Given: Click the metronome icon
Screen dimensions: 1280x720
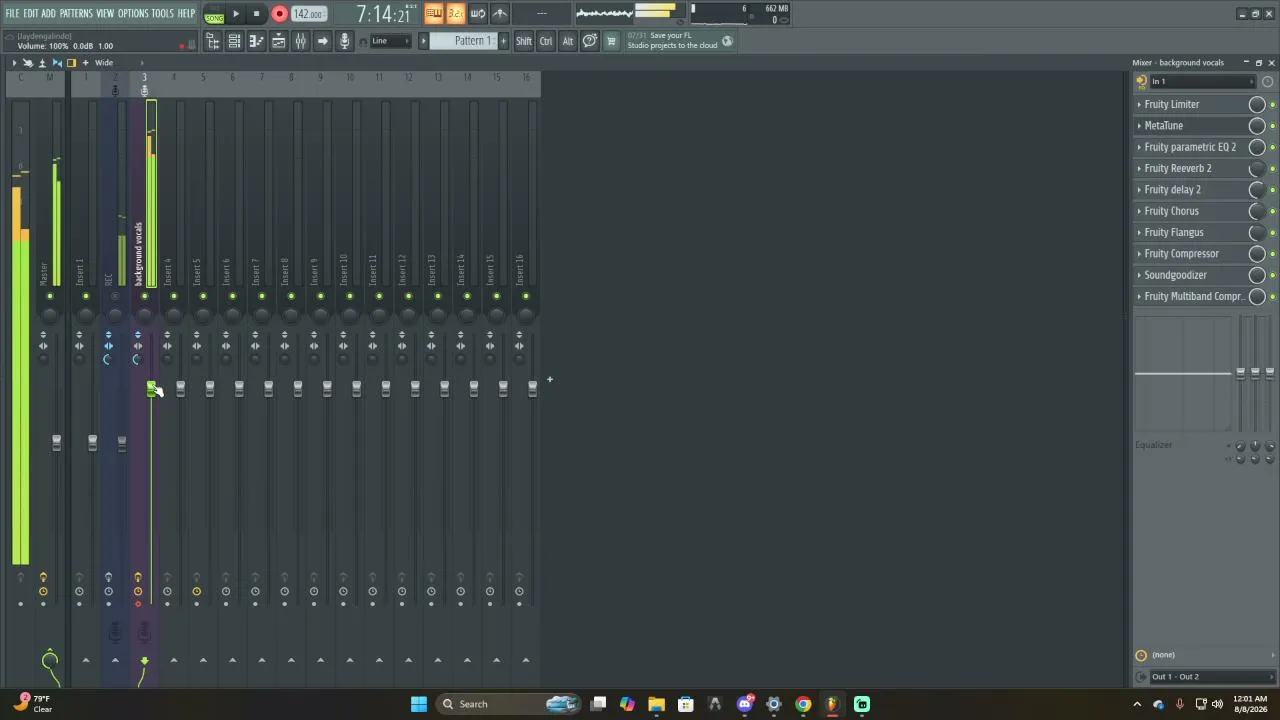Looking at the screenshot, I should pos(500,13).
